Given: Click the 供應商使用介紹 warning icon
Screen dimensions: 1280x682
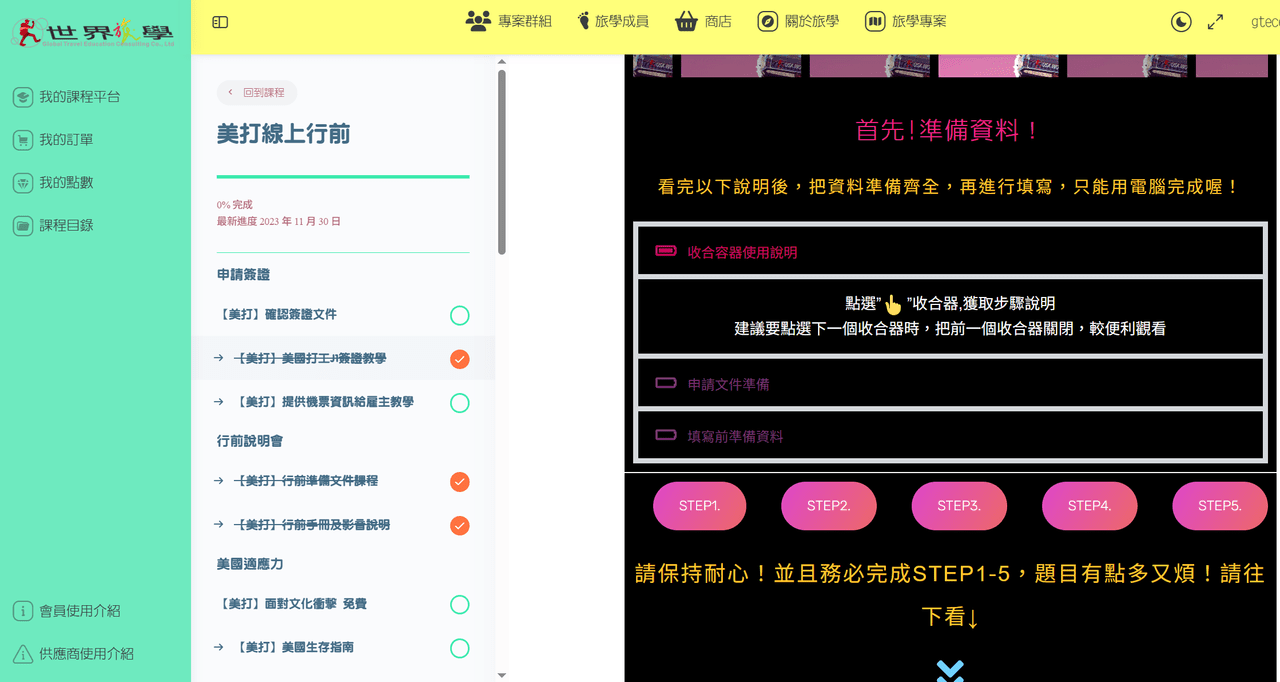Looking at the screenshot, I should pyautogui.click(x=22, y=654).
